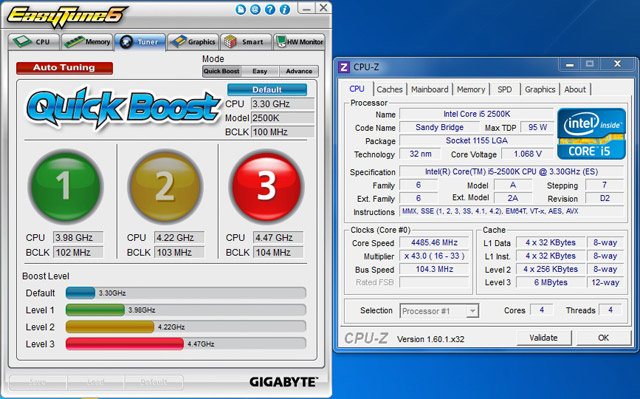
Task: Click the Level 1 CPU 3.98 GHz field
Action: pos(78,237)
